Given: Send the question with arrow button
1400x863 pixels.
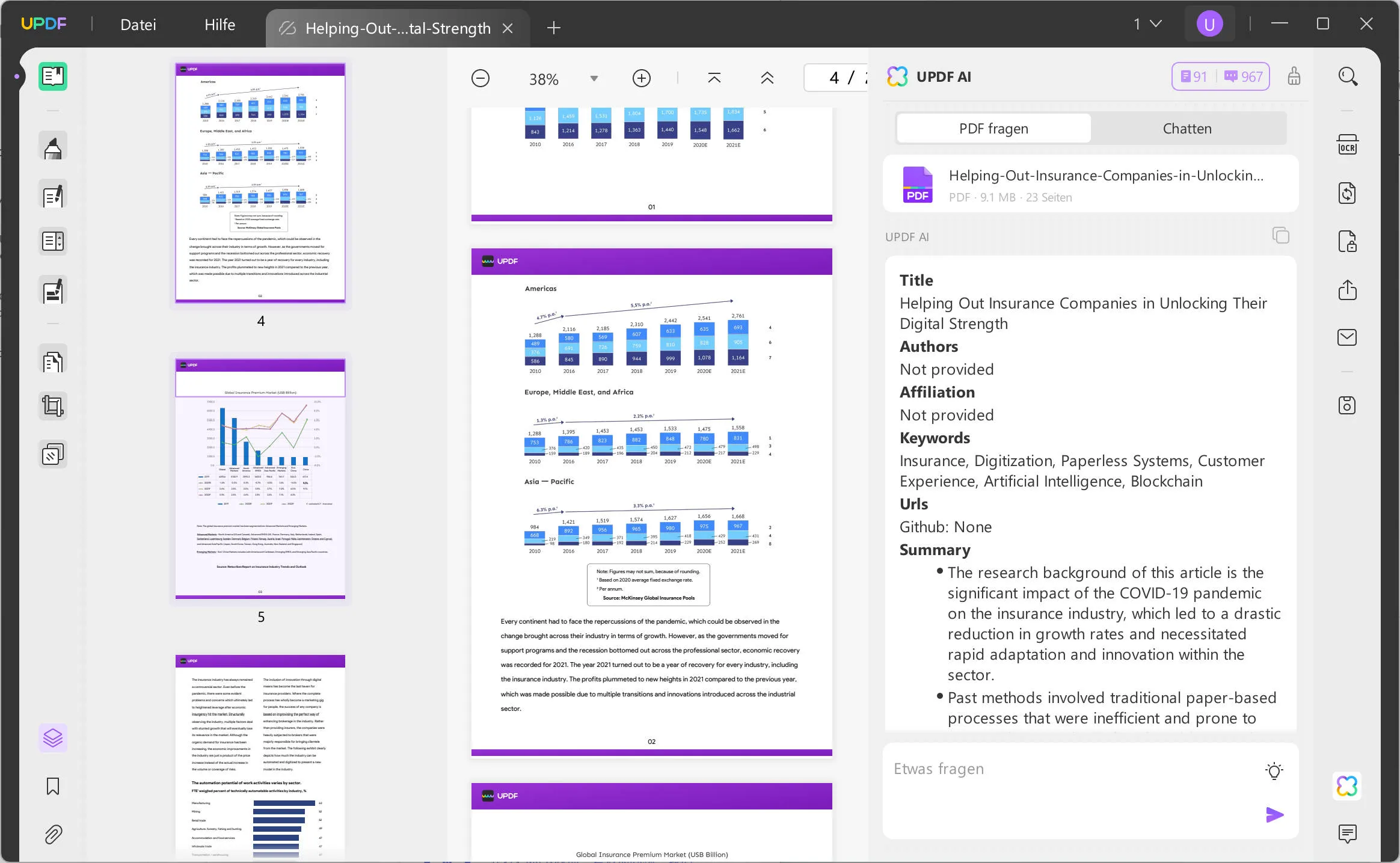Looking at the screenshot, I should click(1274, 815).
